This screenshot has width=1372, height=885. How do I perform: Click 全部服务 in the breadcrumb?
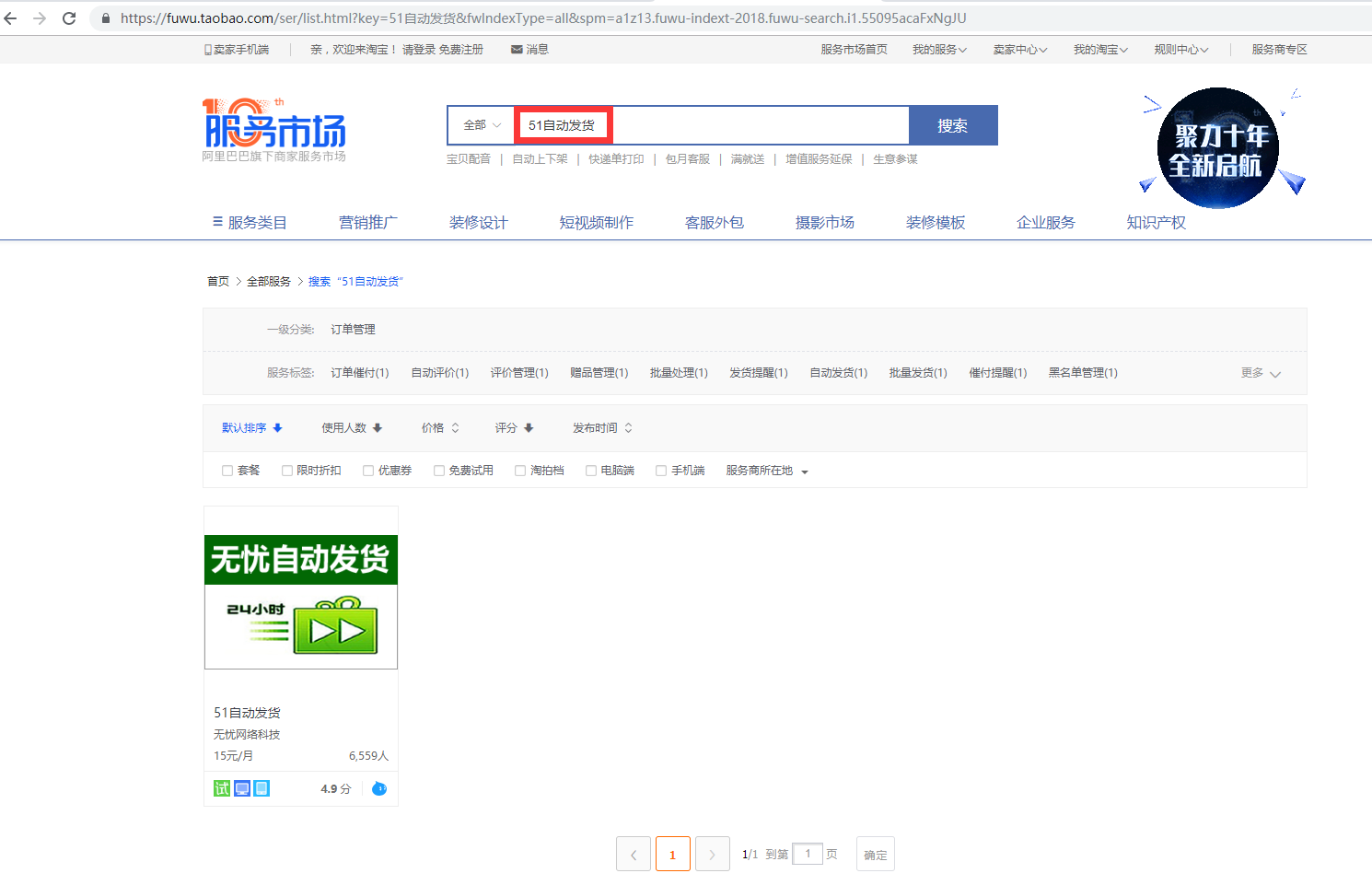coord(269,282)
